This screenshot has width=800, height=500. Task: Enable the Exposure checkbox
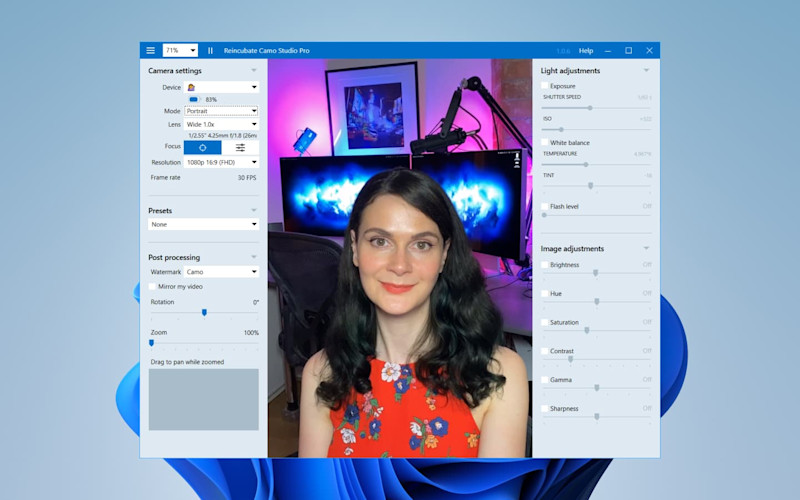click(545, 86)
